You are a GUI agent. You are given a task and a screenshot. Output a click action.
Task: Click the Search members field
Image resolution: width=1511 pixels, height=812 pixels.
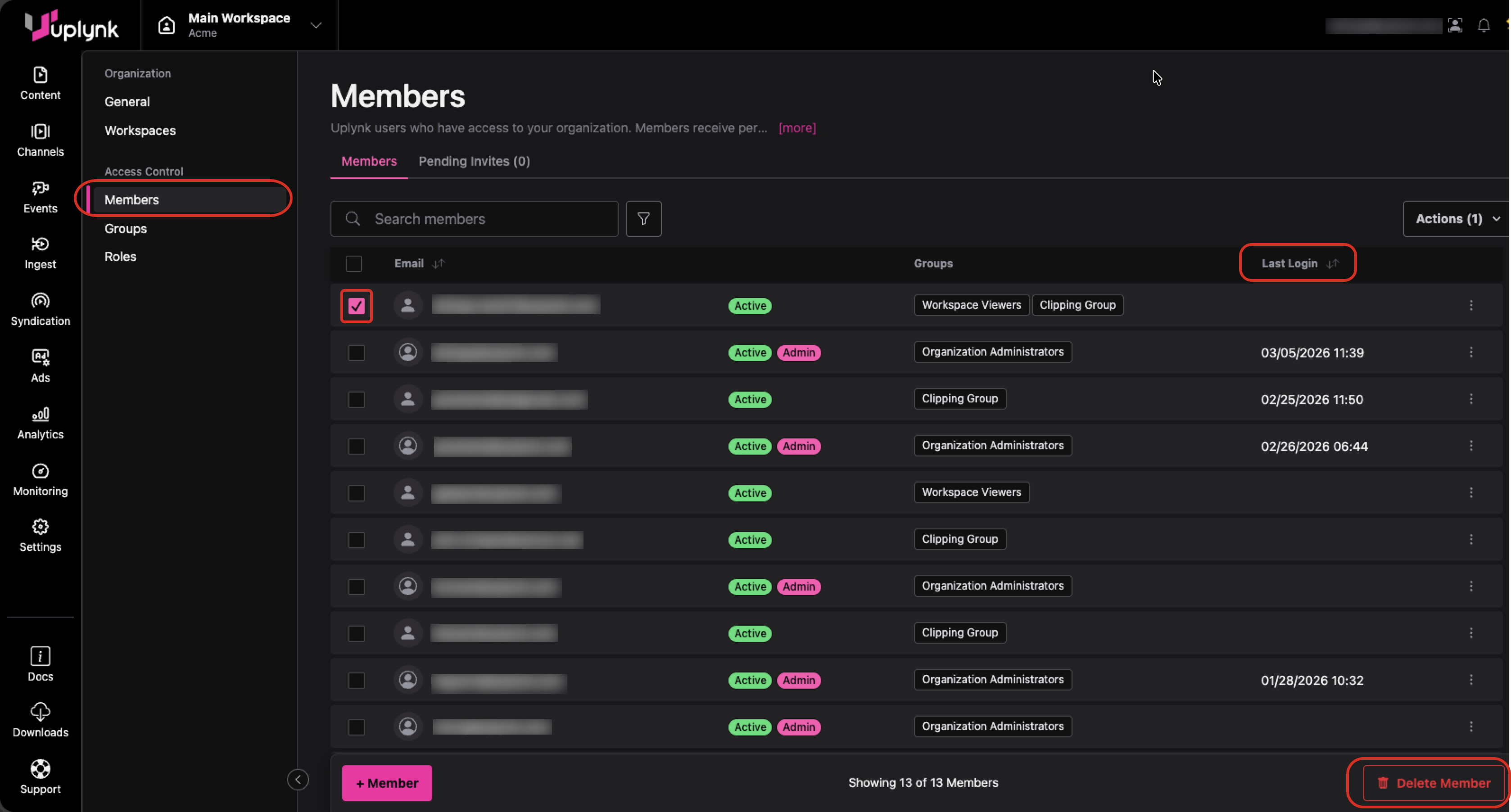click(474, 219)
